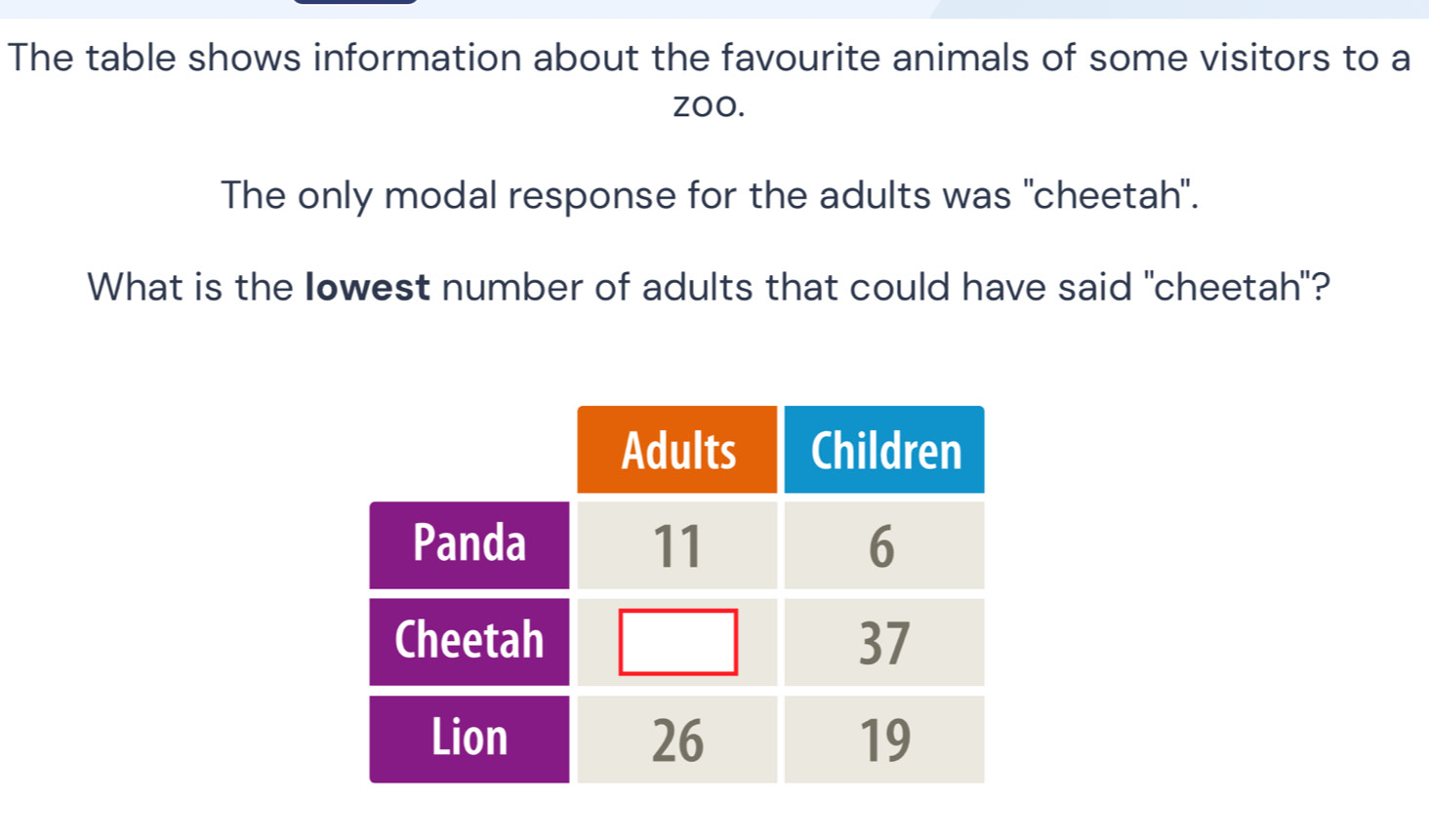Select the cell showing 26 Lion adults

point(677,740)
